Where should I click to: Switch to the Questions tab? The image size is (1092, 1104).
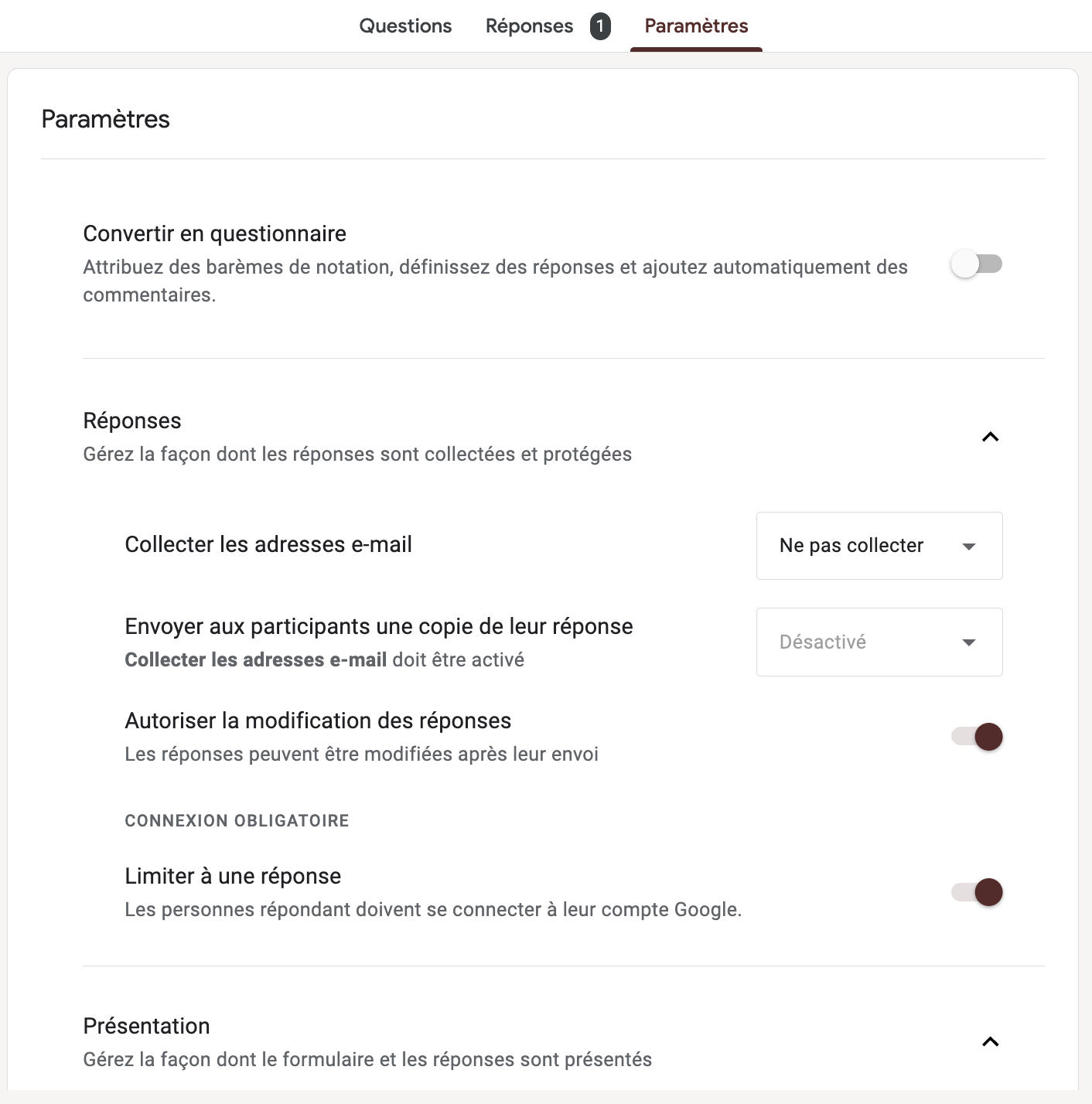coord(404,26)
